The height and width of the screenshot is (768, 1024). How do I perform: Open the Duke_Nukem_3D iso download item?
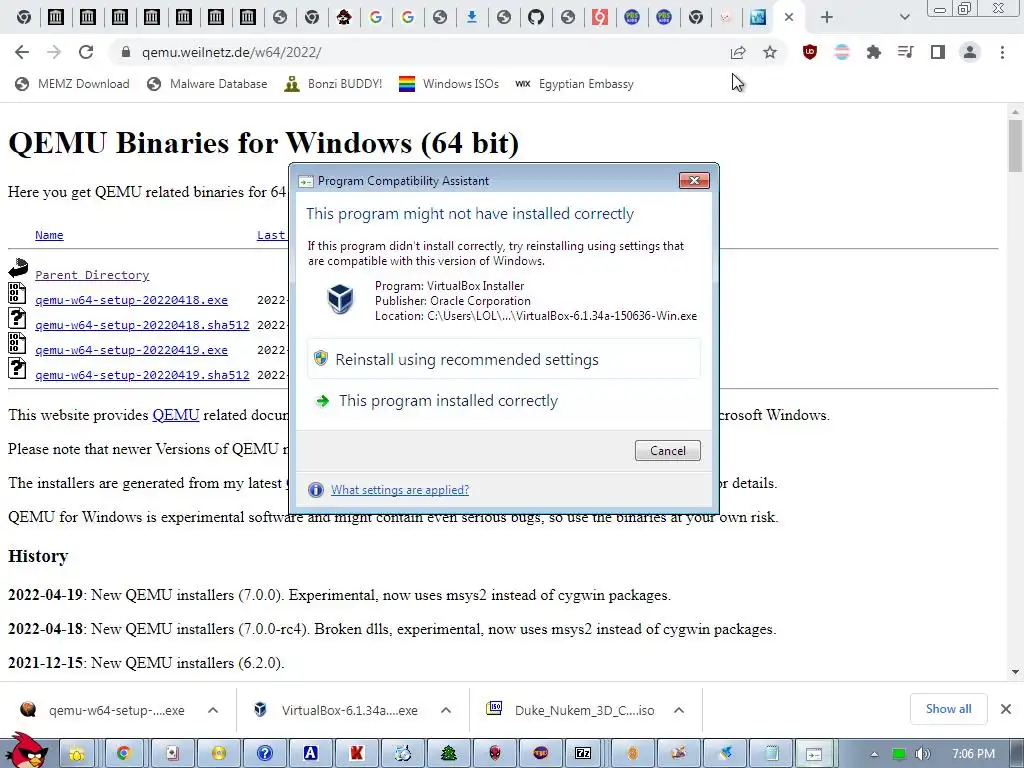pyautogui.click(x=571, y=710)
